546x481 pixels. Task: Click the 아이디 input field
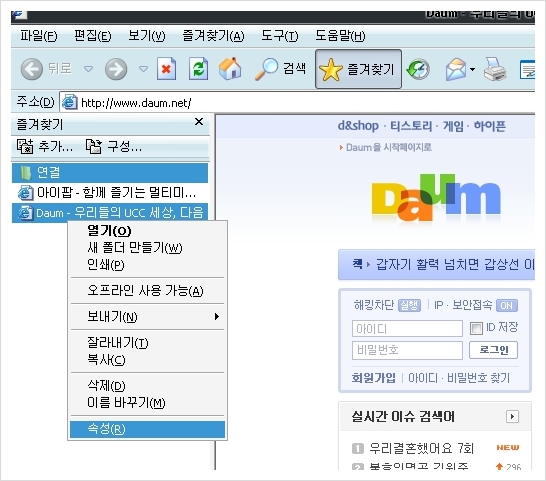pyautogui.click(x=407, y=328)
